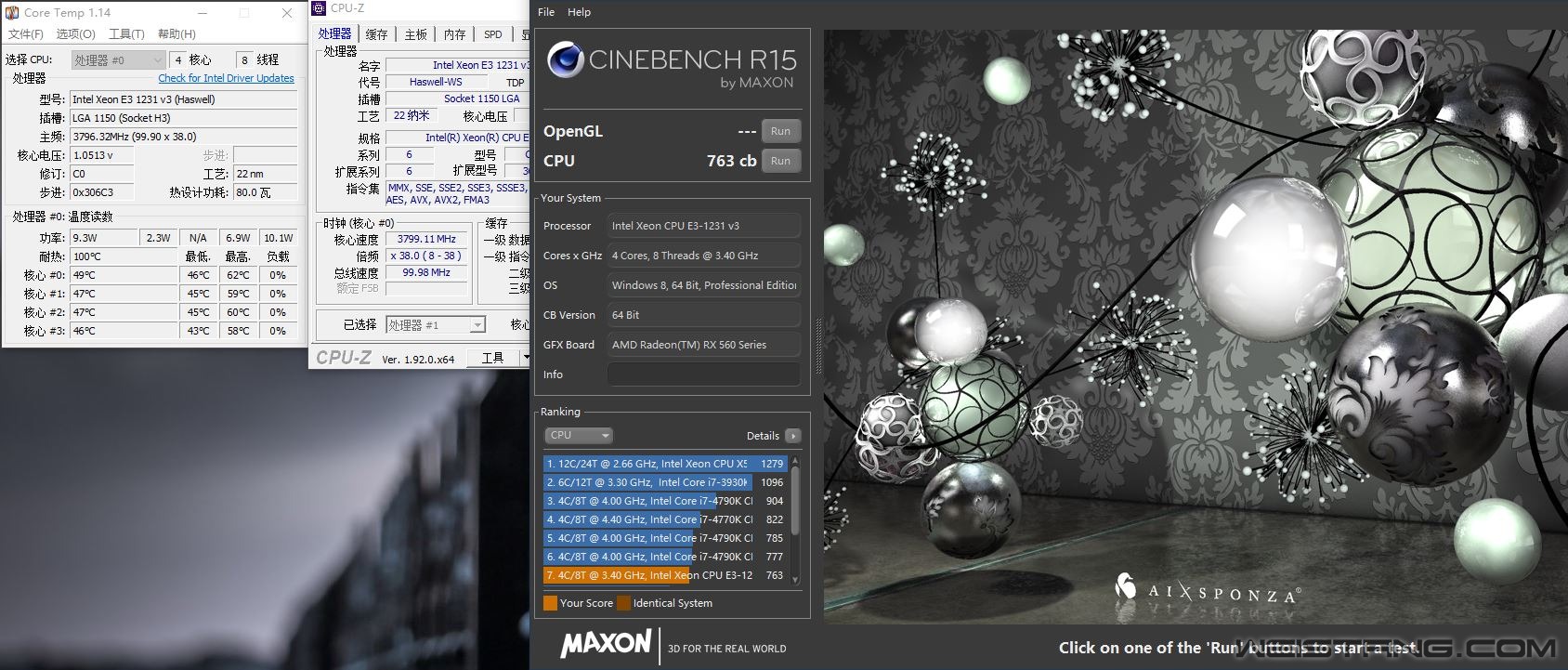
Task: Open the CPU ranking type dropdown in Cinebench
Action: pyautogui.click(x=579, y=435)
